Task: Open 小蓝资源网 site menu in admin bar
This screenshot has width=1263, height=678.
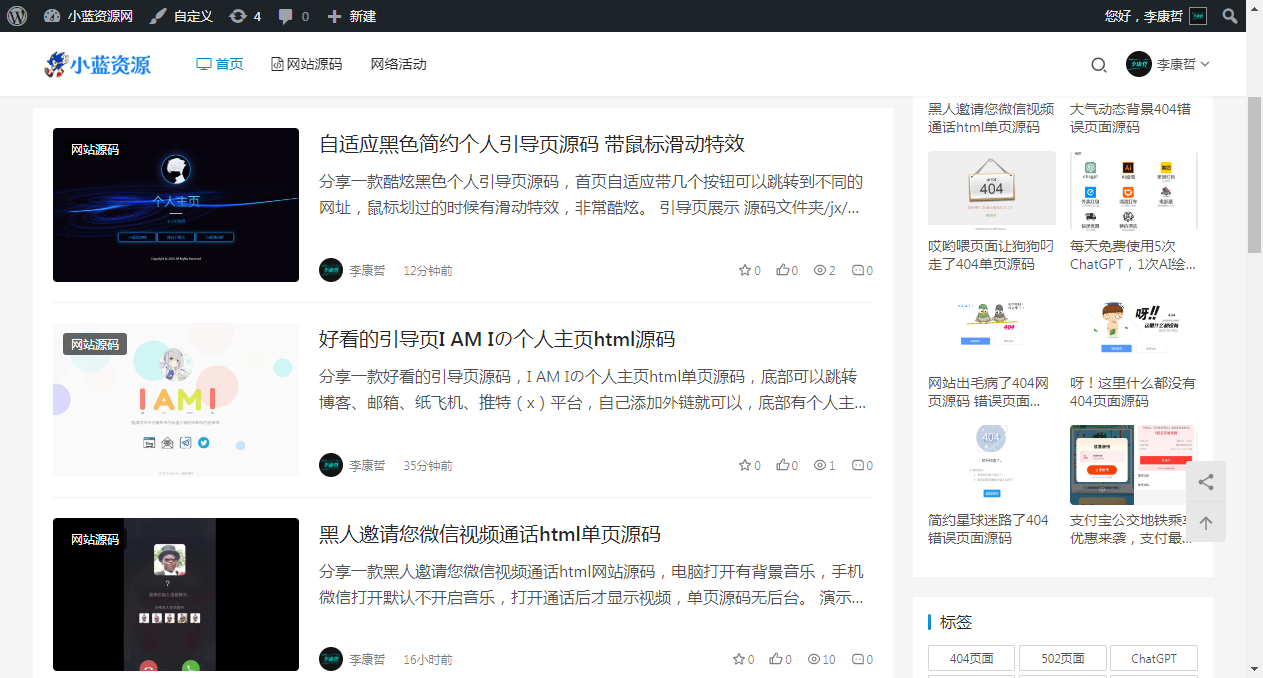Action: point(89,16)
